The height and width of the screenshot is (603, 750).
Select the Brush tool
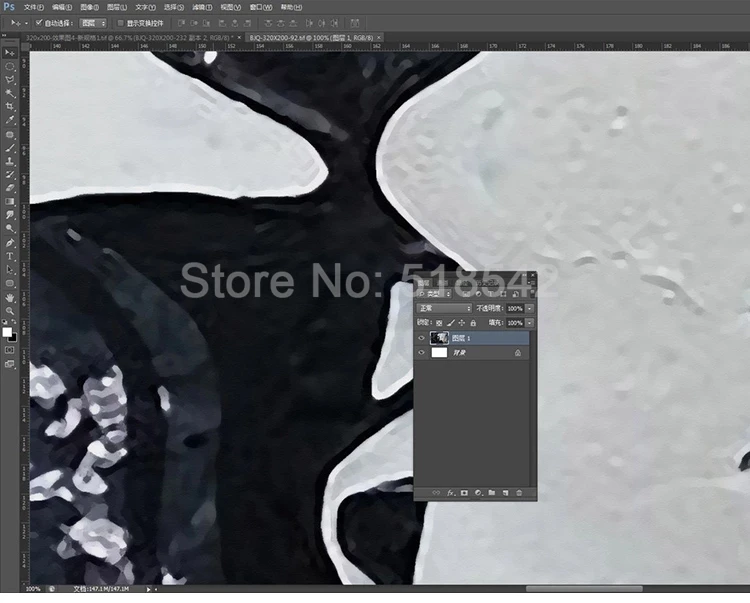point(10,148)
